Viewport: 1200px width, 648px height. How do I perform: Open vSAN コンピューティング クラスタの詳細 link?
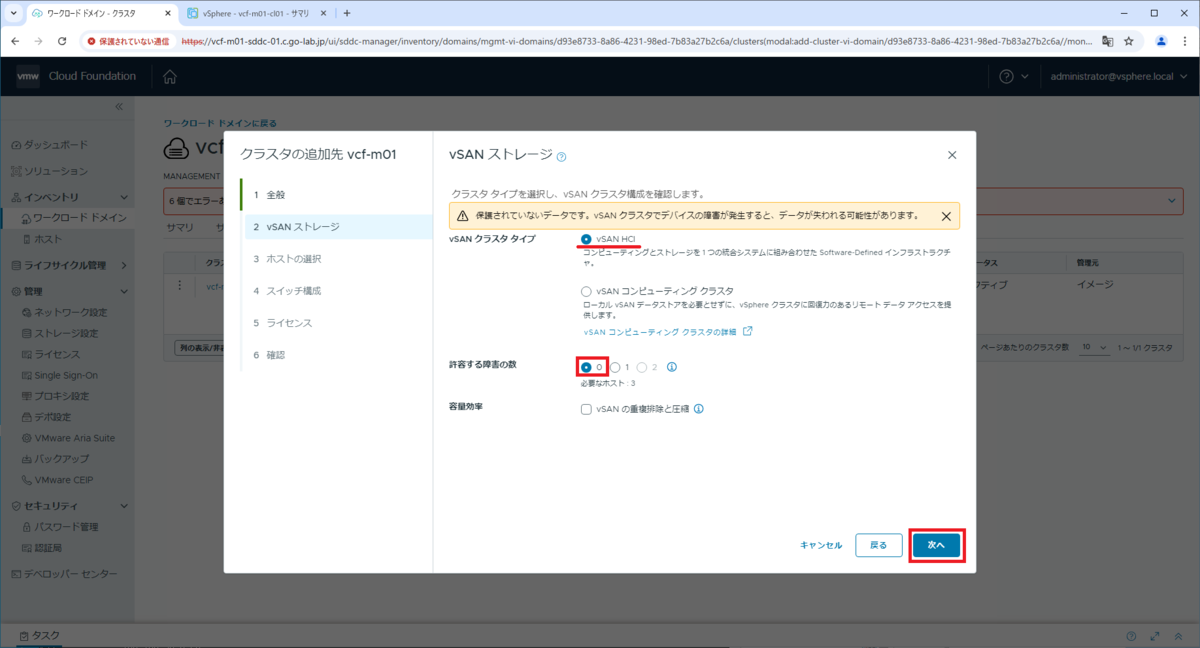point(668,331)
